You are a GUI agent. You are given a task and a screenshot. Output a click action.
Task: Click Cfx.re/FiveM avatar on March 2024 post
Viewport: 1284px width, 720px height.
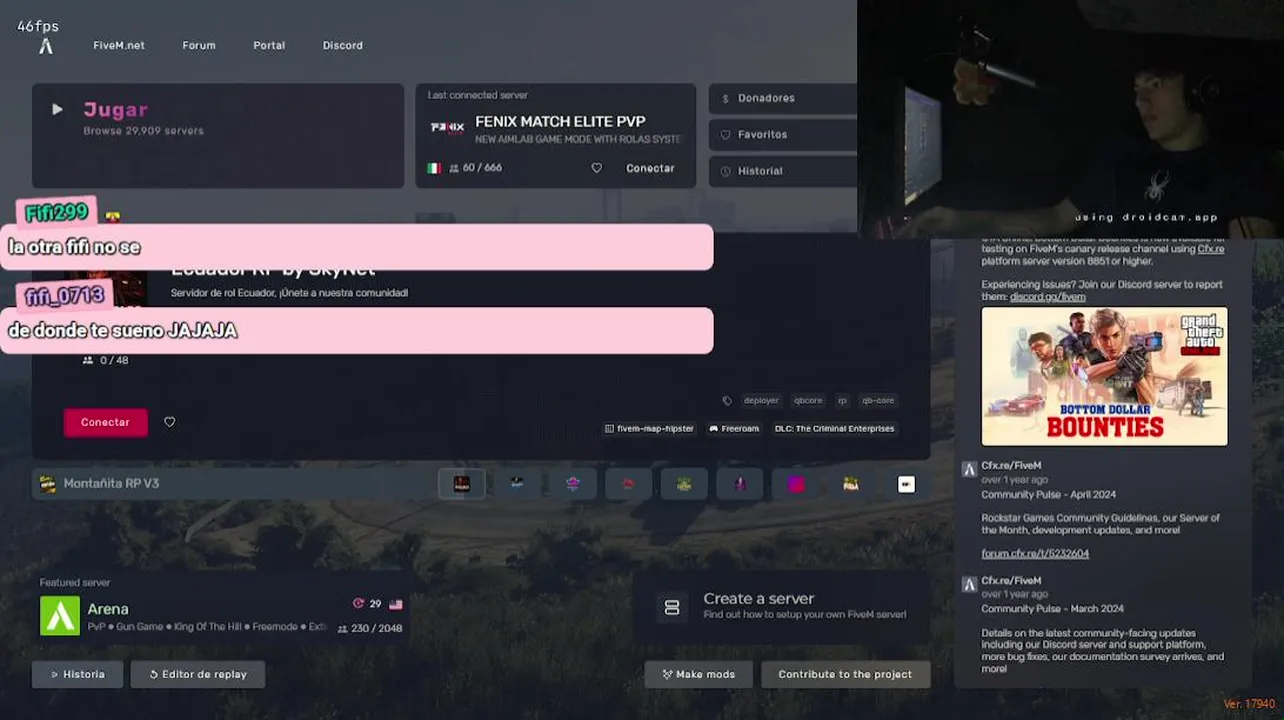tap(968, 584)
